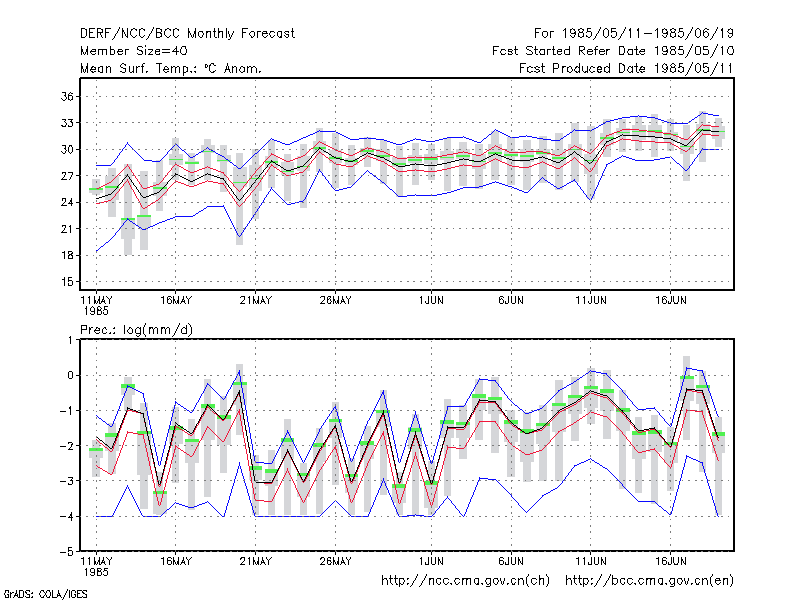Click the forecast period date range text
Image resolution: width=800 pixels, height=600 pixels.
click(634, 34)
